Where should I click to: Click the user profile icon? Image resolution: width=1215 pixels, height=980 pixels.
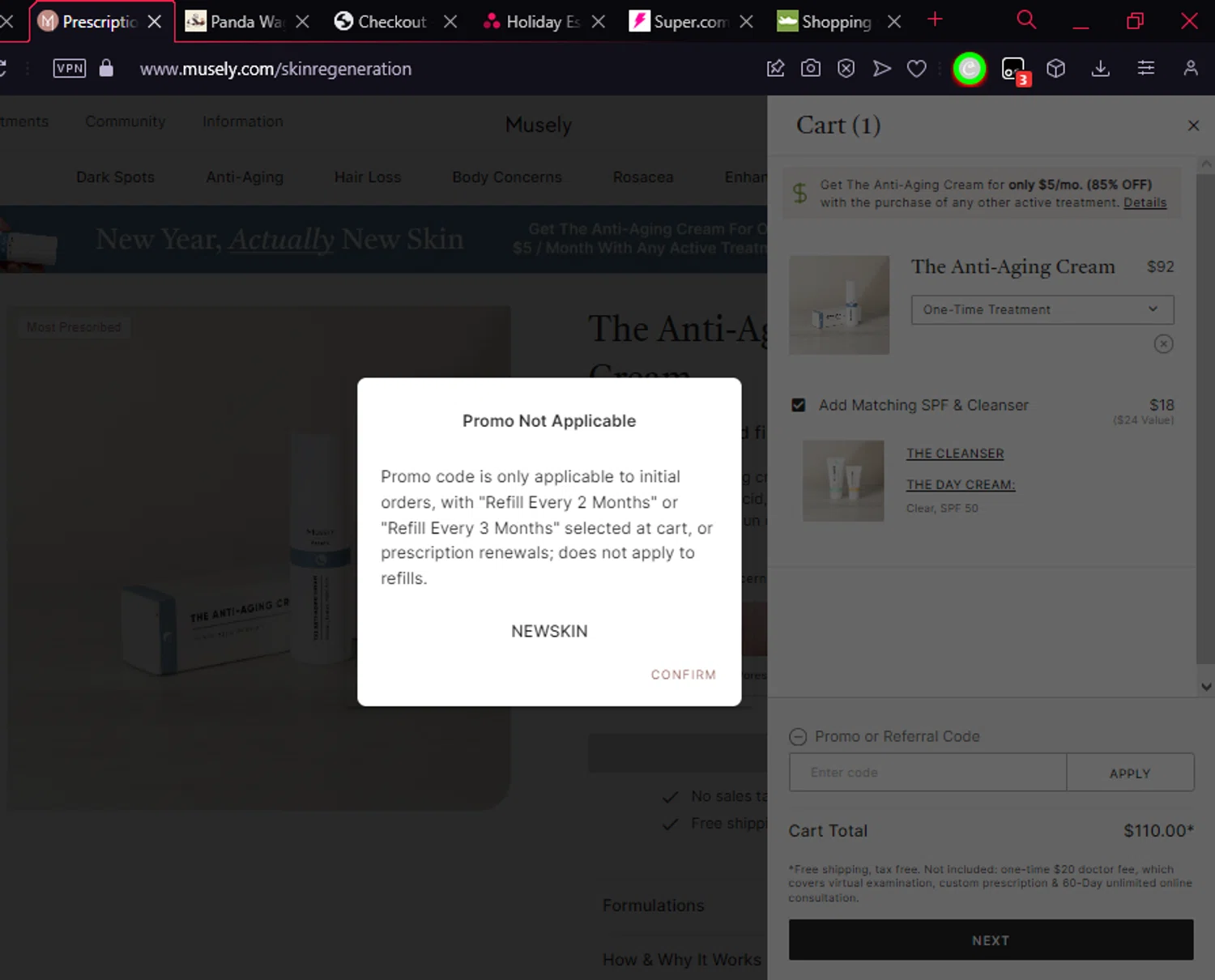pos(1190,69)
